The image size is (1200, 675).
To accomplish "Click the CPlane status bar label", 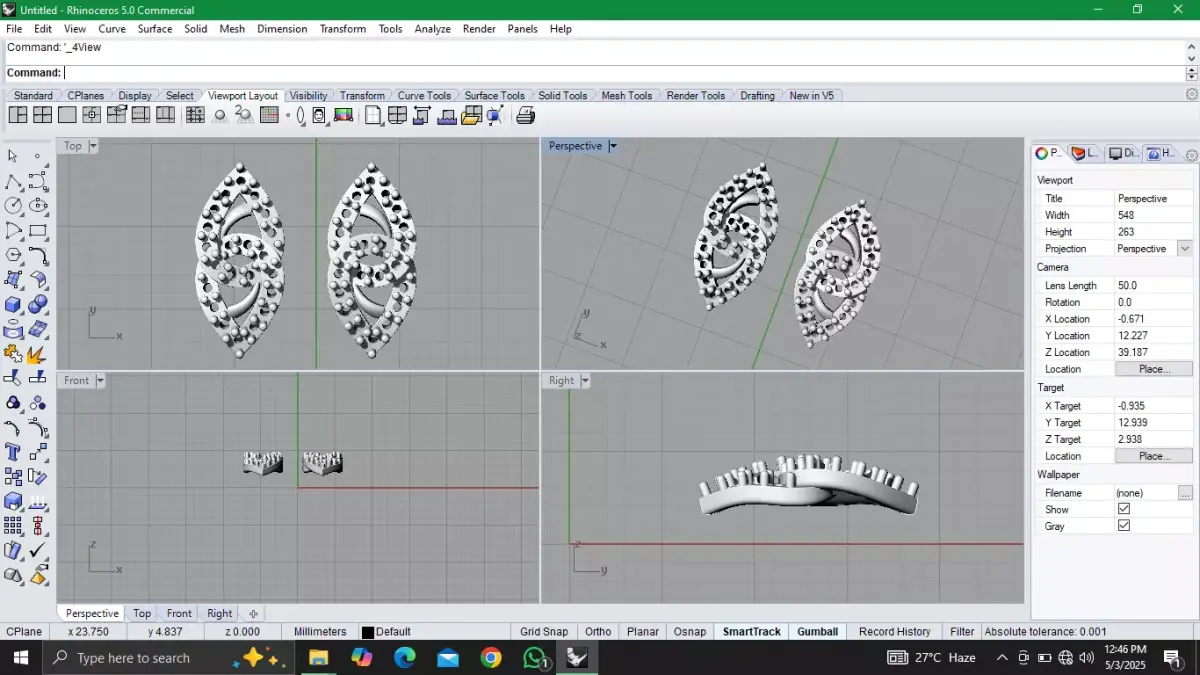I will pyautogui.click(x=25, y=632).
